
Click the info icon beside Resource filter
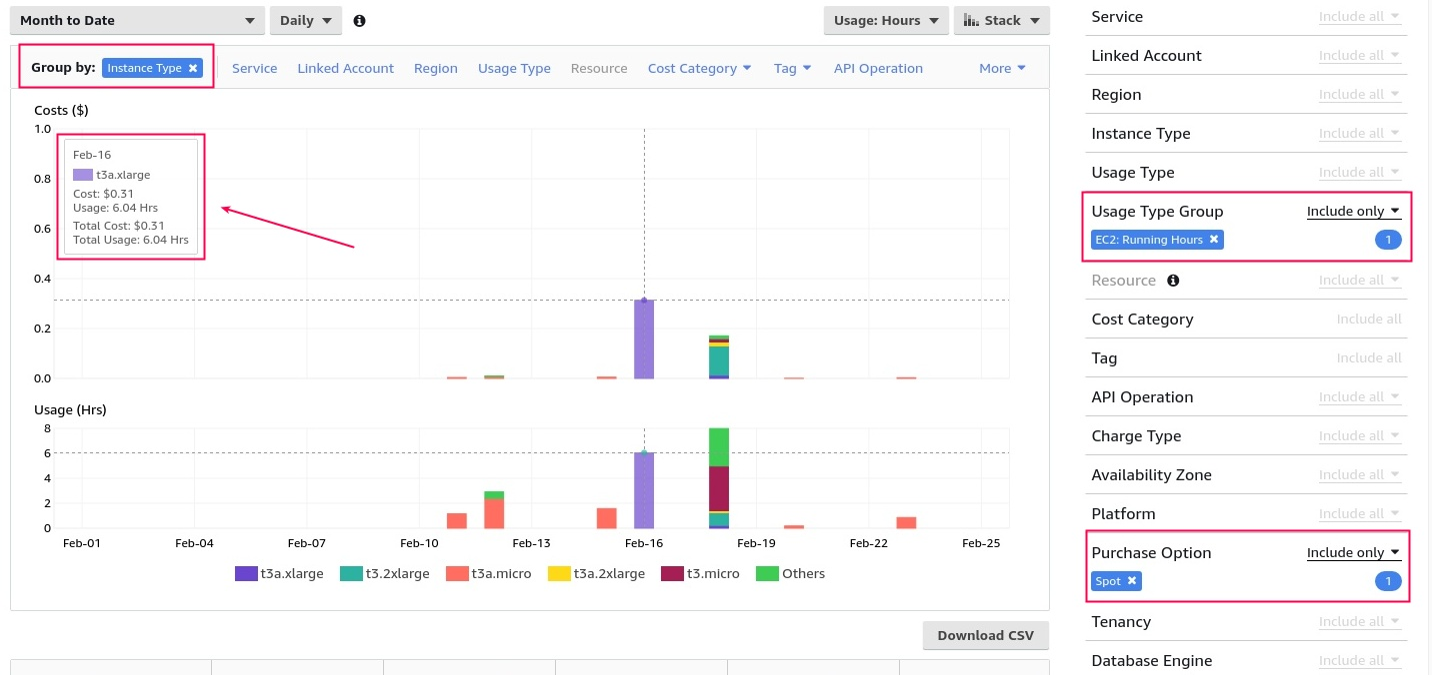pyautogui.click(x=1173, y=281)
